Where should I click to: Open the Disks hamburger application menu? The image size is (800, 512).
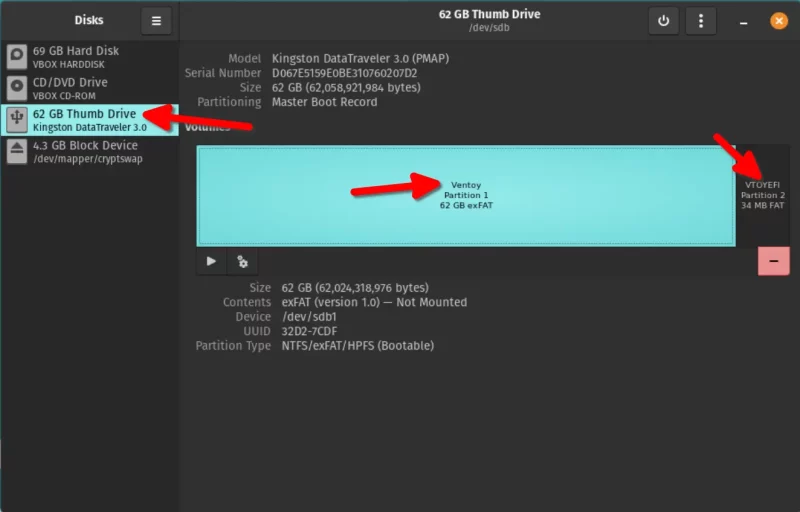point(156,21)
